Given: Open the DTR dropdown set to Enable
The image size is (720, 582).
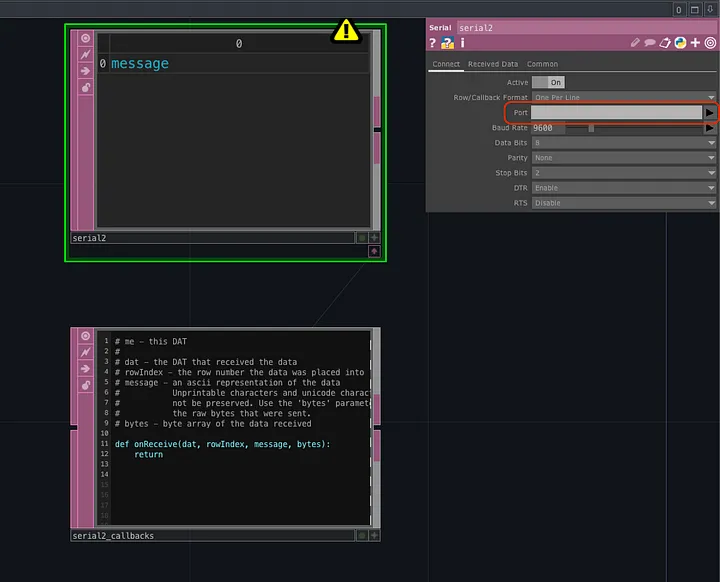Looking at the screenshot, I should pos(624,188).
